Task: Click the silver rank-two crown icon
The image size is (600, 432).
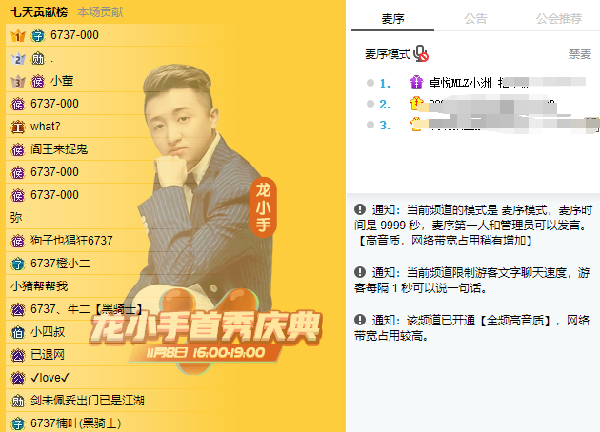Action: point(18,59)
